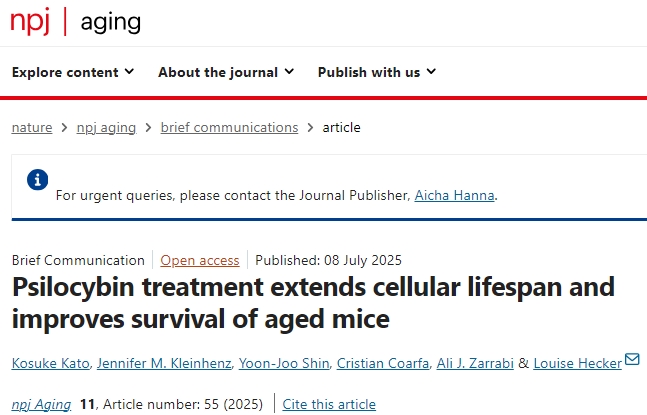This screenshot has height=415, width=647.
Task: Click the article title heading
Action: 313,303
